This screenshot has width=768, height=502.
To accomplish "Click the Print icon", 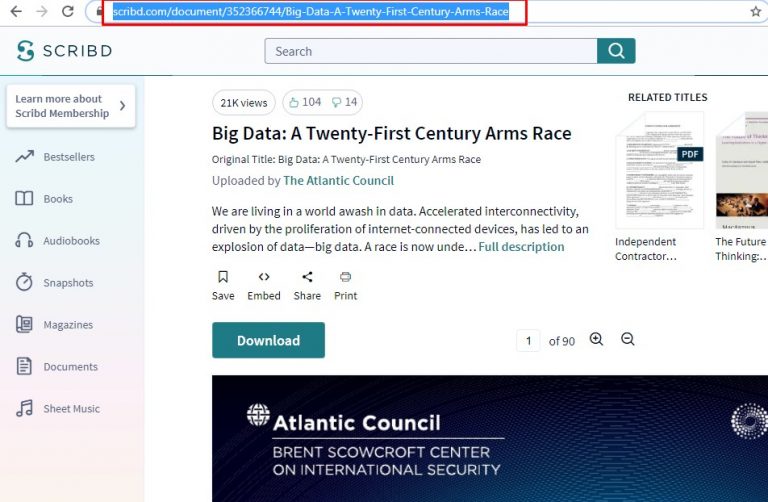I will [345, 277].
